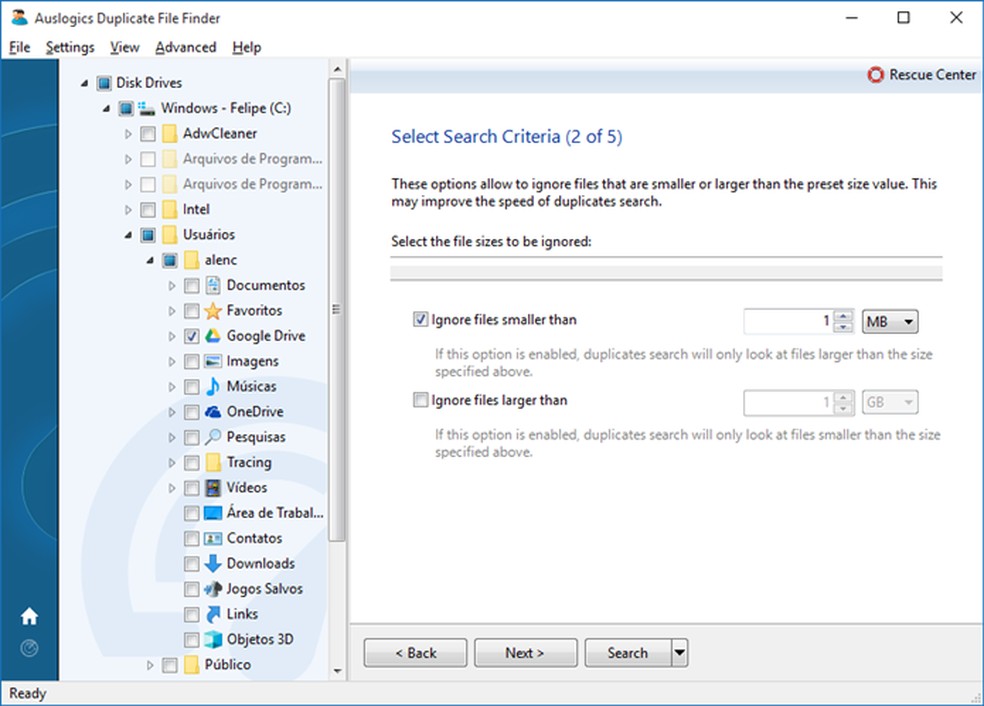The width and height of the screenshot is (984, 706).
Task: Click the folder tree vertical scrollbar thumb
Action: [x=337, y=309]
